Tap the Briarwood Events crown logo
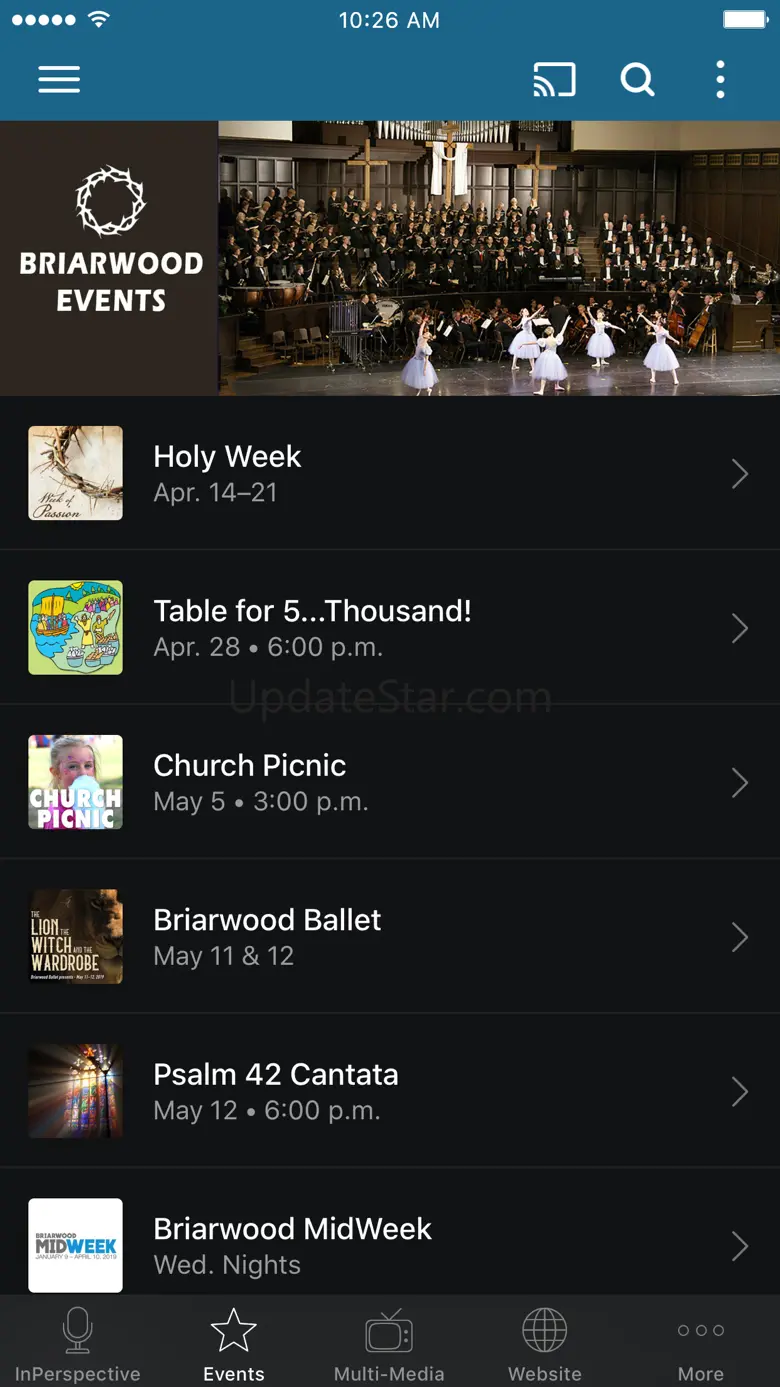The height and width of the screenshot is (1387, 780). (x=110, y=201)
